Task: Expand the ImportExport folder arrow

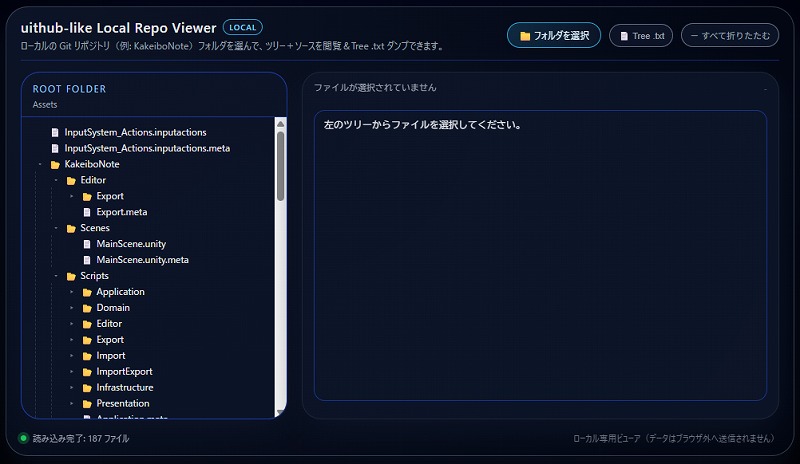Action: pos(72,372)
